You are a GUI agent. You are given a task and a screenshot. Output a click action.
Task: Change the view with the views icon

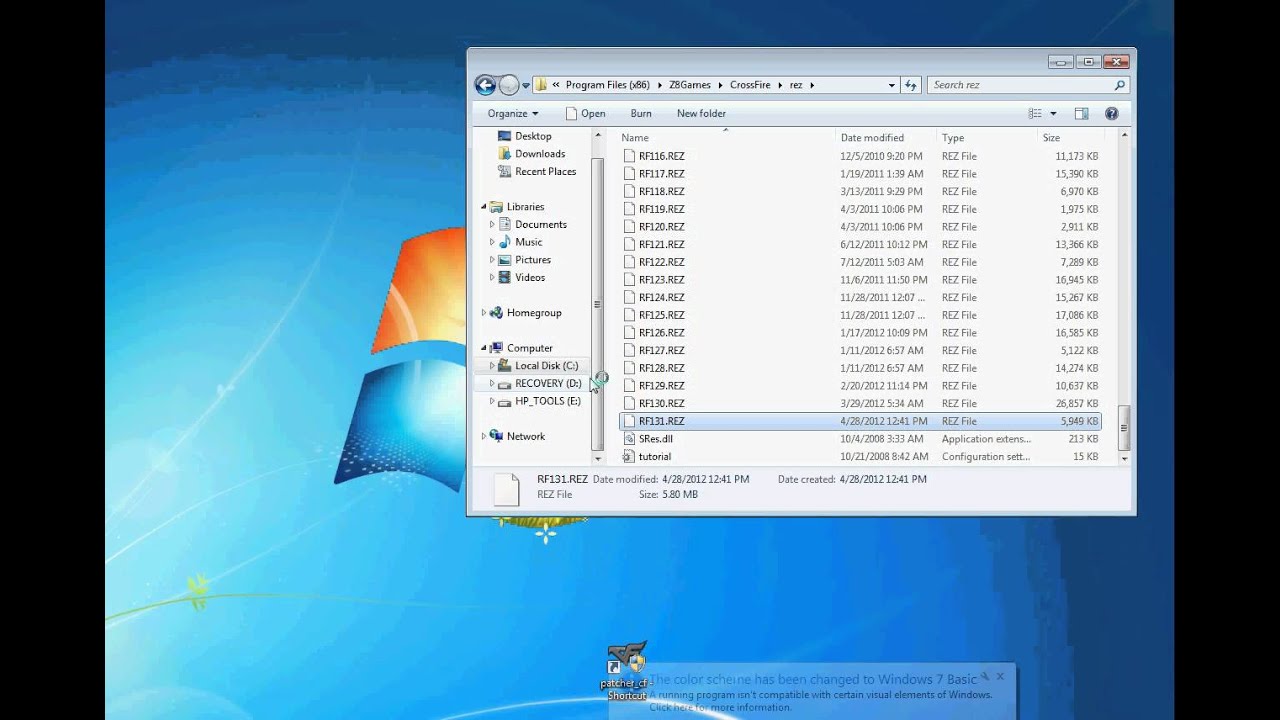(1035, 114)
